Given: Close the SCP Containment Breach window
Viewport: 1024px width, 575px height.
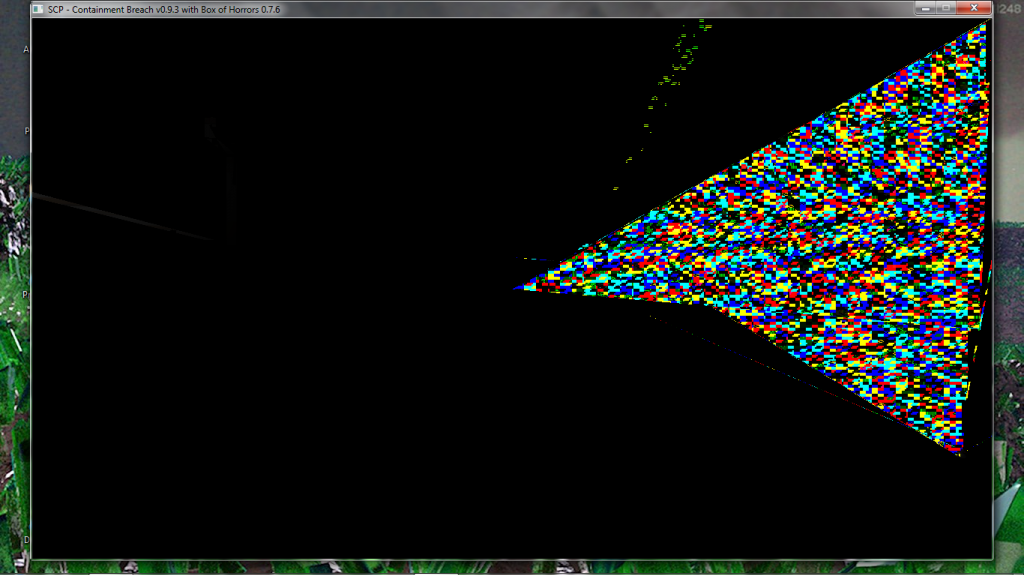Looking at the screenshot, I should (x=974, y=8).
